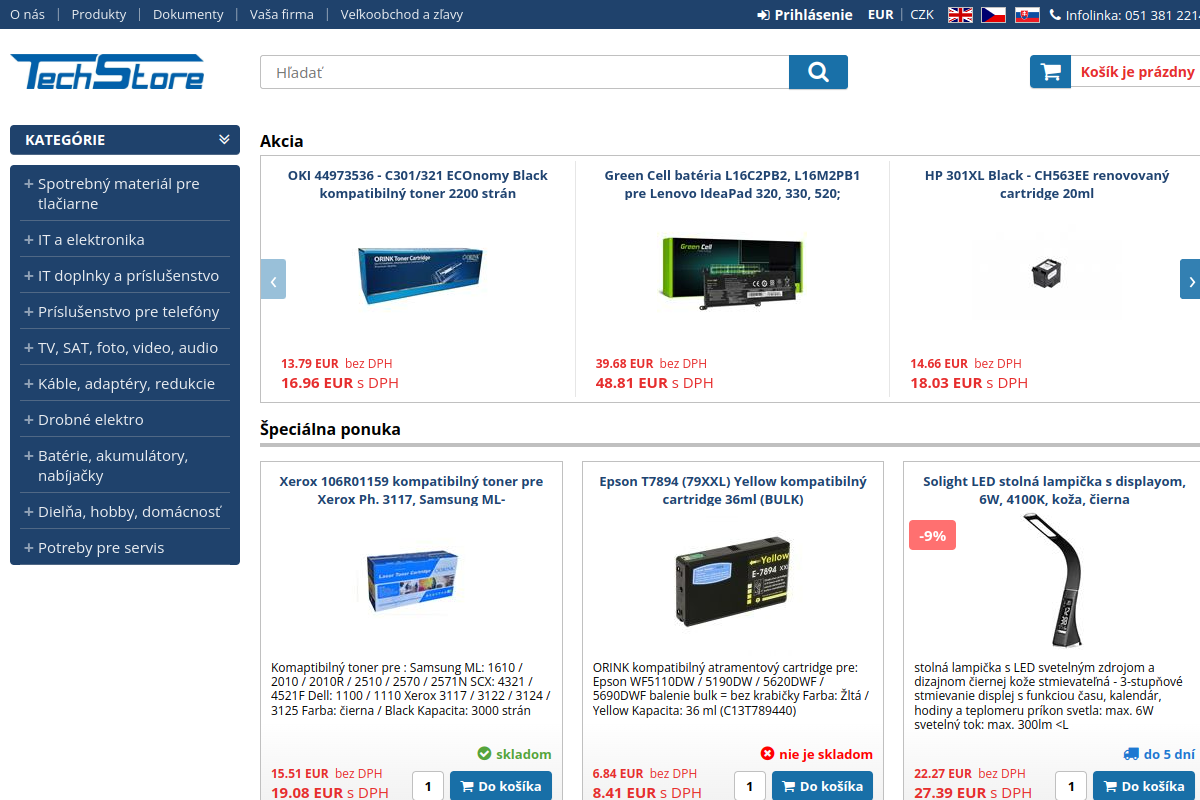
Task: Select CZK currency
Action: pyautogui.click(x=922, y=15)
